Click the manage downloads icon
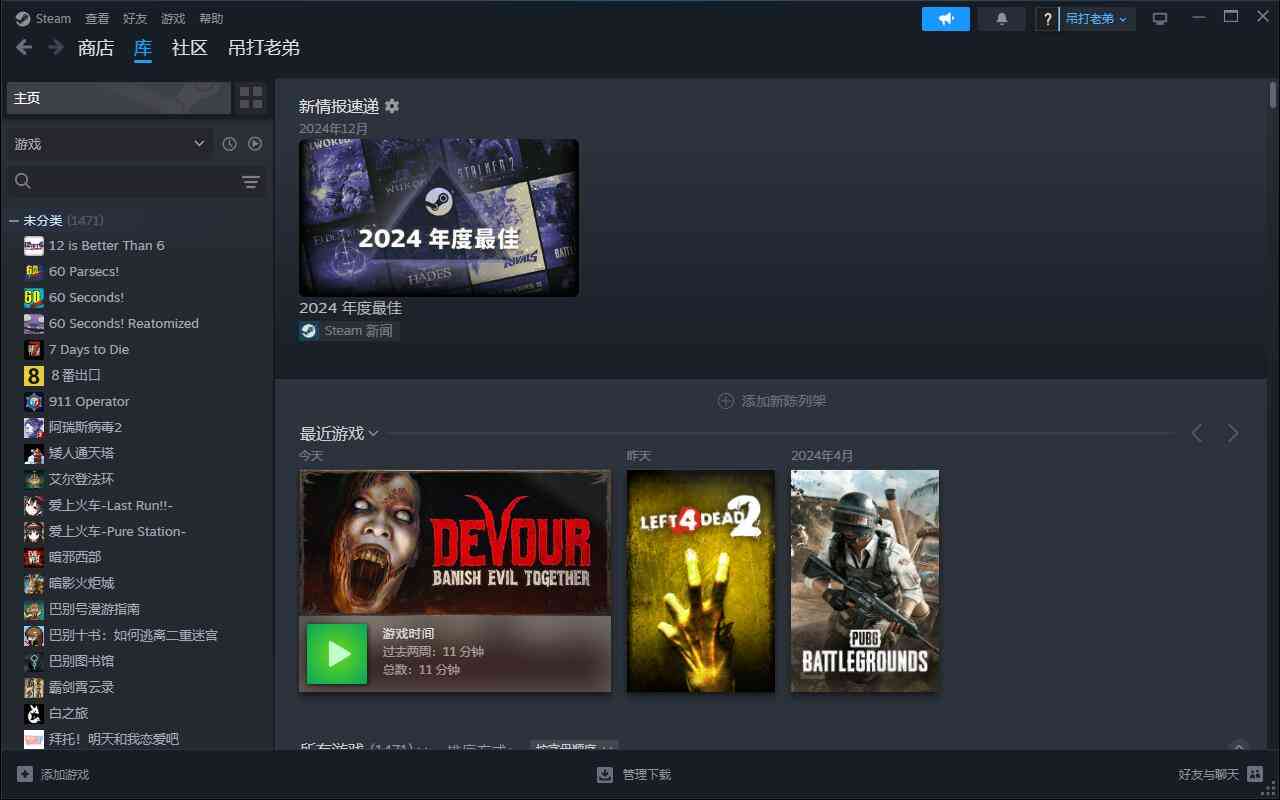This screenshot has height=800, width=1280. (605, 774)
